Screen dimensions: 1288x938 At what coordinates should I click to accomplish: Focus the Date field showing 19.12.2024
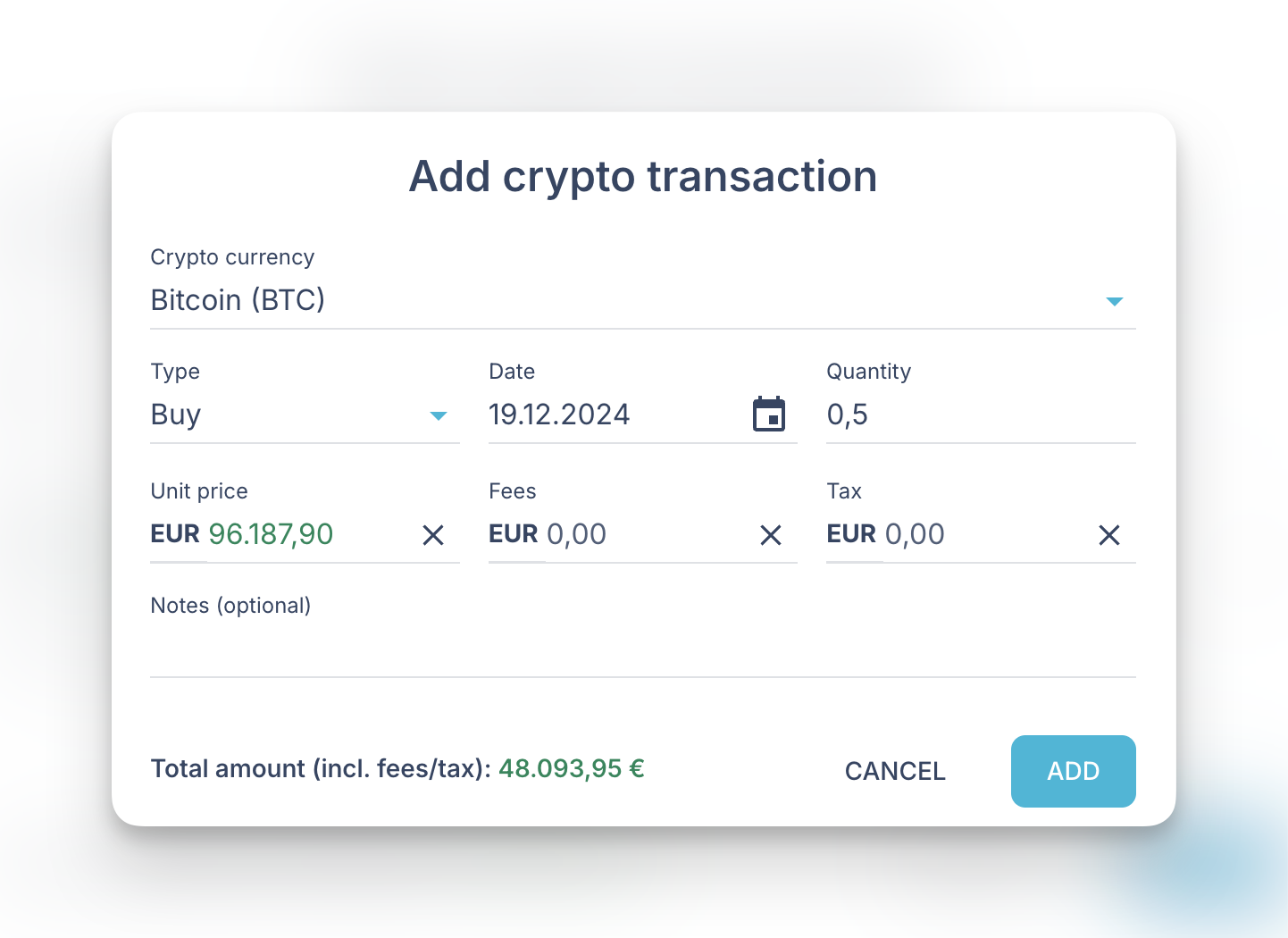559,415
